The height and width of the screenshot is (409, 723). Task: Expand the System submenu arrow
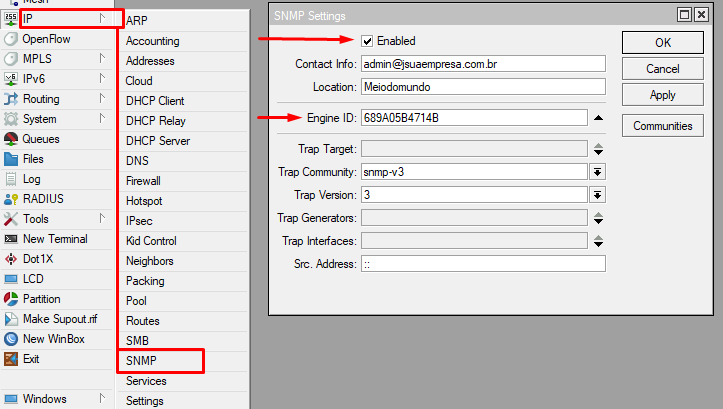tap(102, 119)
